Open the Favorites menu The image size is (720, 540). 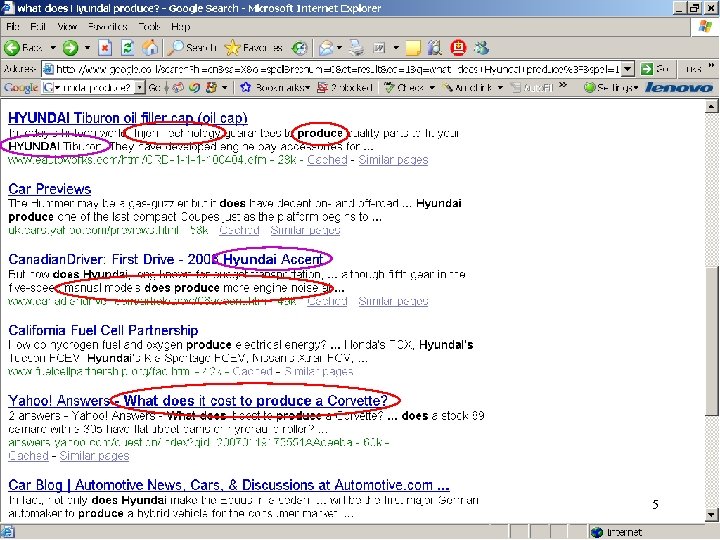click(x=107, y=27)
